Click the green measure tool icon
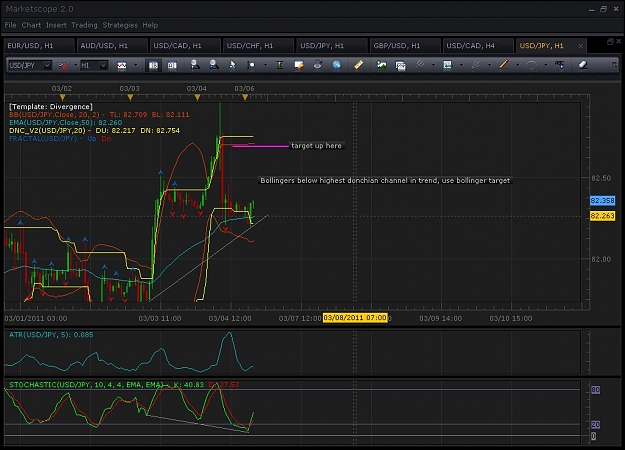625x450 pixels. 280,65
